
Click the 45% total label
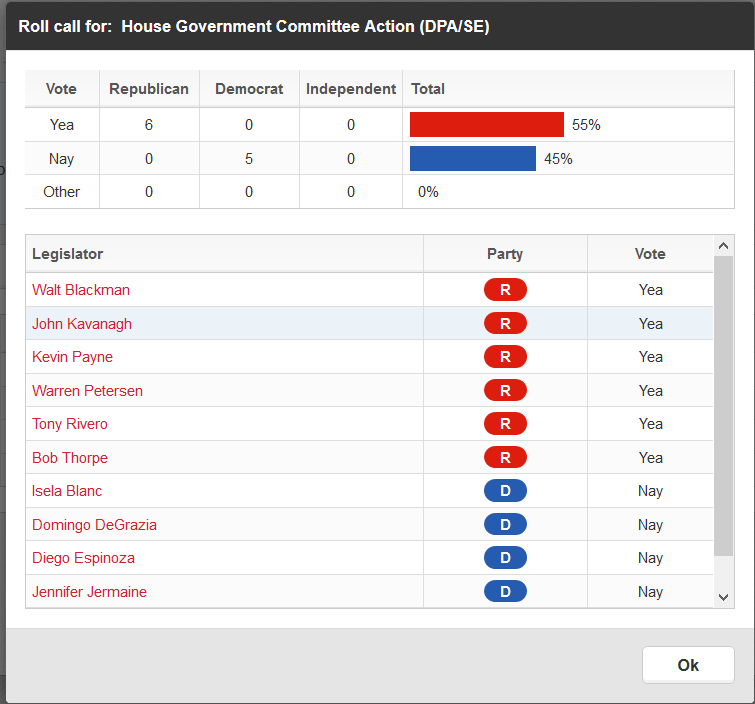click(558, 158)
